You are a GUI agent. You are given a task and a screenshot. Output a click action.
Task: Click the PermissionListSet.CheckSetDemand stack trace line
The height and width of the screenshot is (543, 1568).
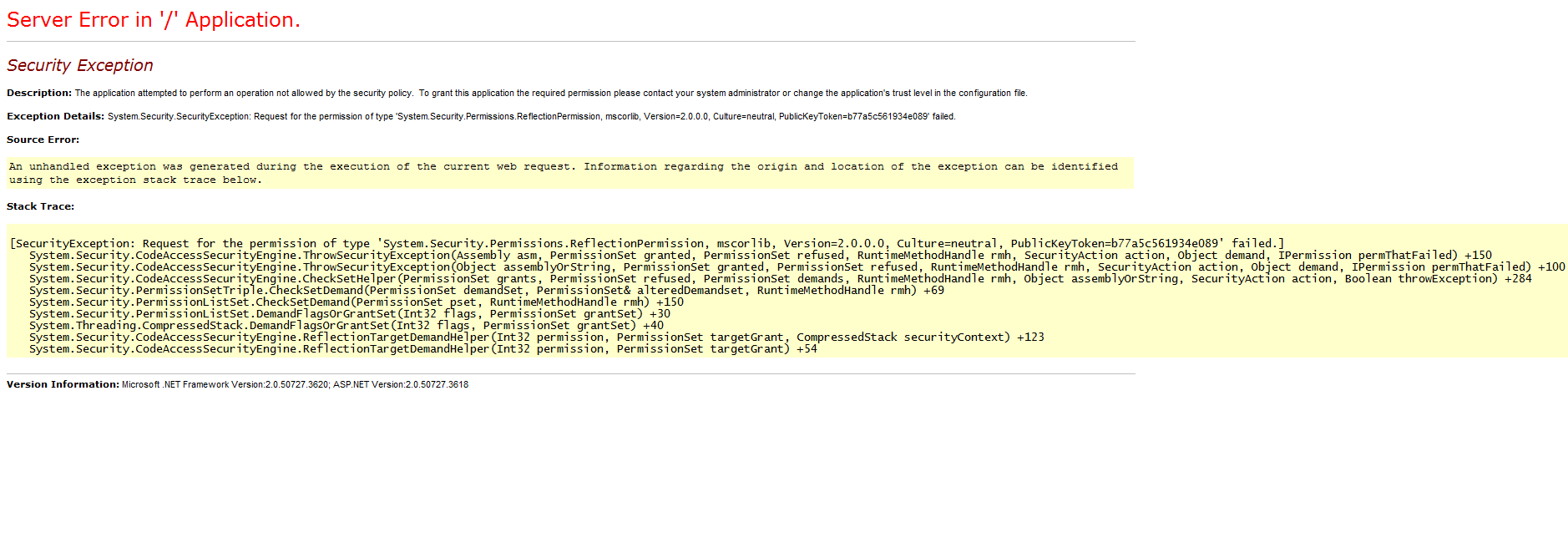point(356,302)
